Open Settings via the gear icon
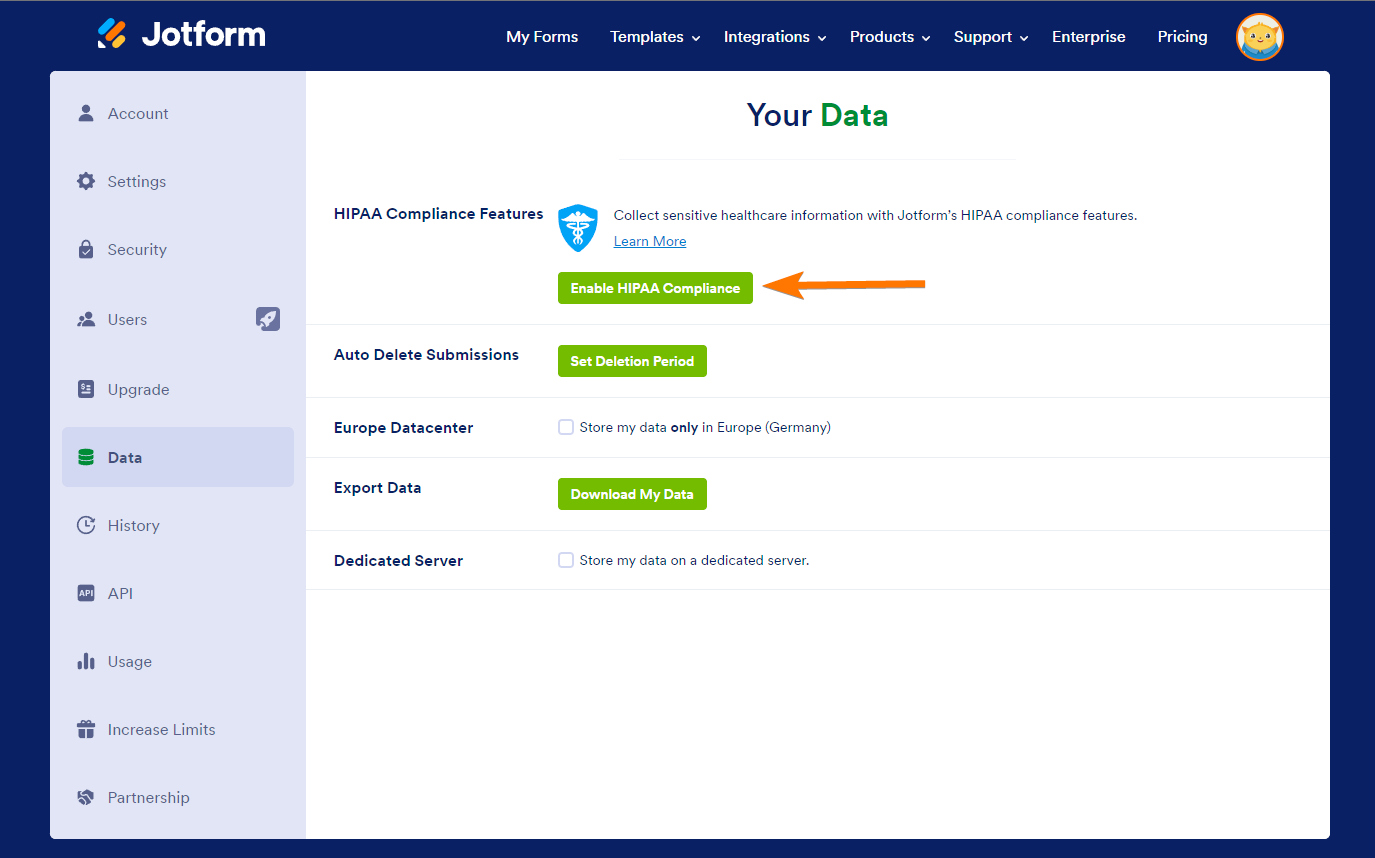 tap(87, 181)
